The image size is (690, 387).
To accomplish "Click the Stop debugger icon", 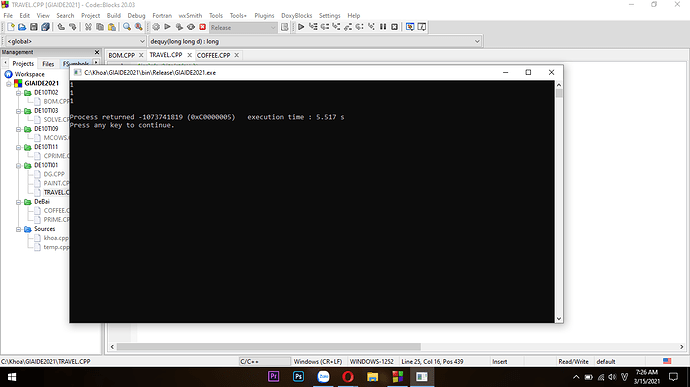I will pyautogui.click(x=395, y=27).
